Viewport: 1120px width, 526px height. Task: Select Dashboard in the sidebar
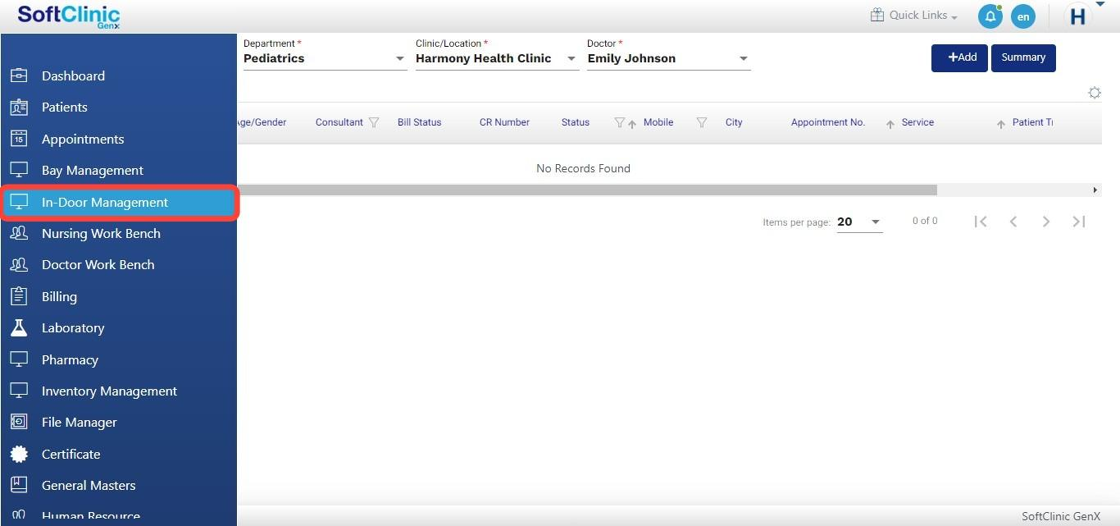73,76
